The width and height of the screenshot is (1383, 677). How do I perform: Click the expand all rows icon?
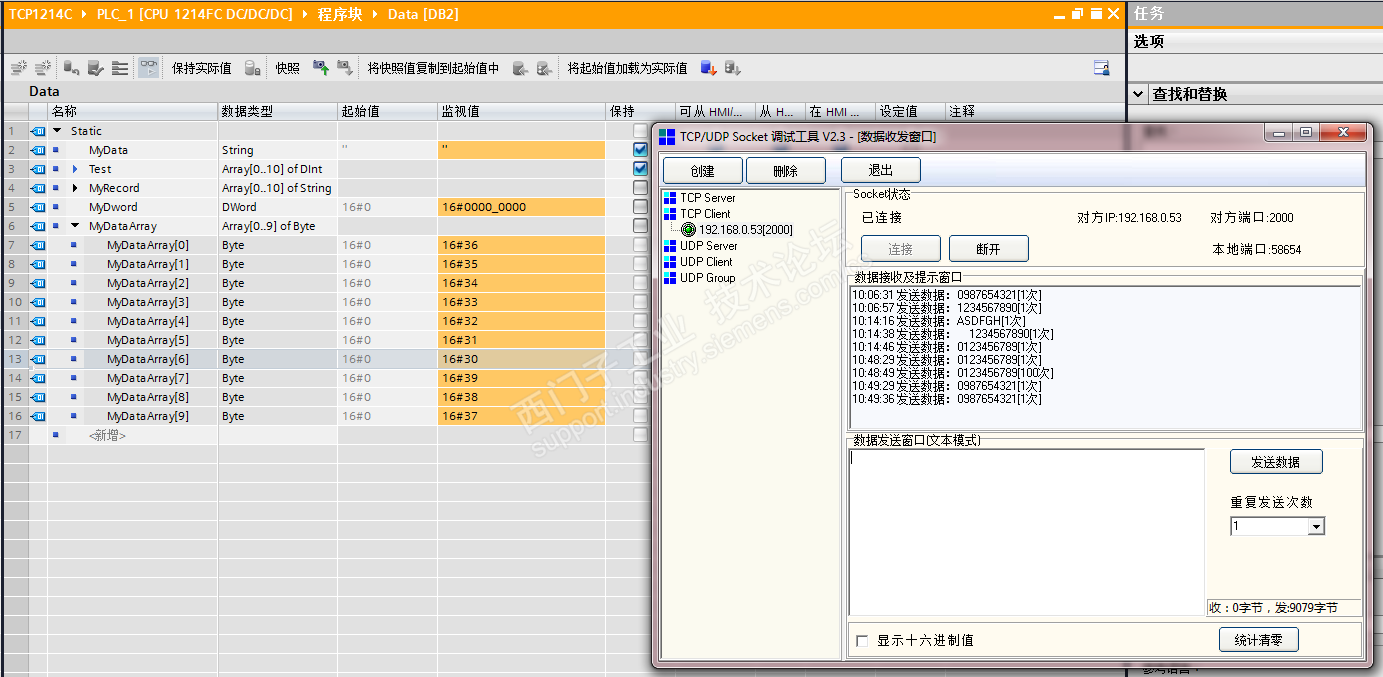(120, 68)
